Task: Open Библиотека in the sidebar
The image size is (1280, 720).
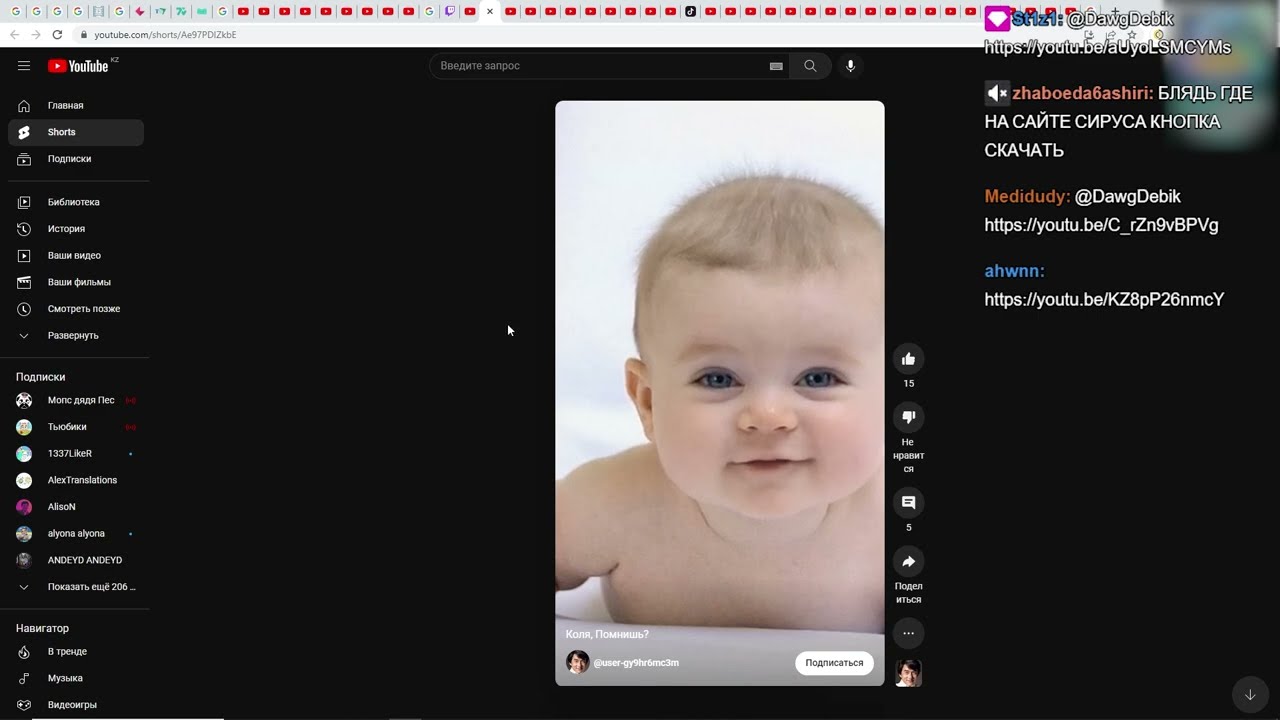Action: [76, 202]
